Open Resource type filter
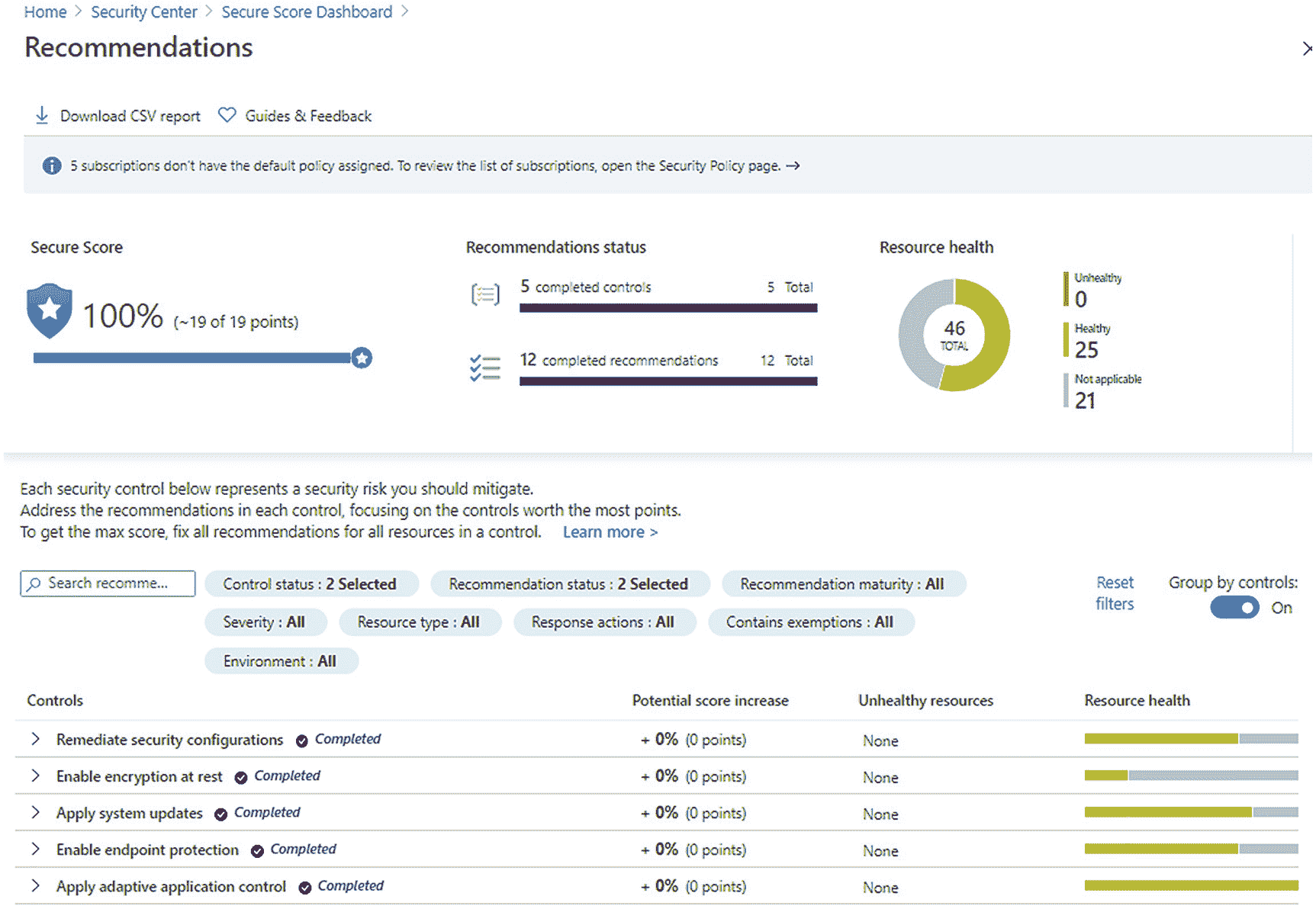The width and height of the screenshot is (1316, 909). pos(420,622)
